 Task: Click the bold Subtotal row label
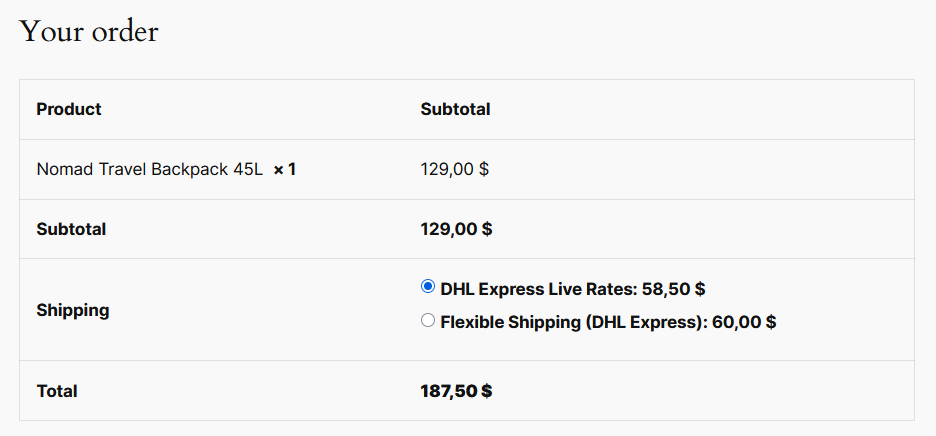(71, 229)
